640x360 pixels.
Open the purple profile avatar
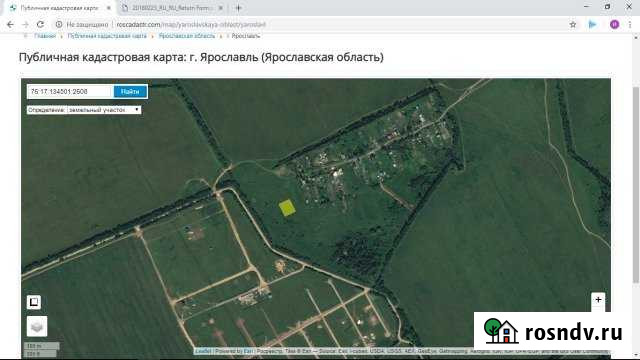tap(614, 24)
